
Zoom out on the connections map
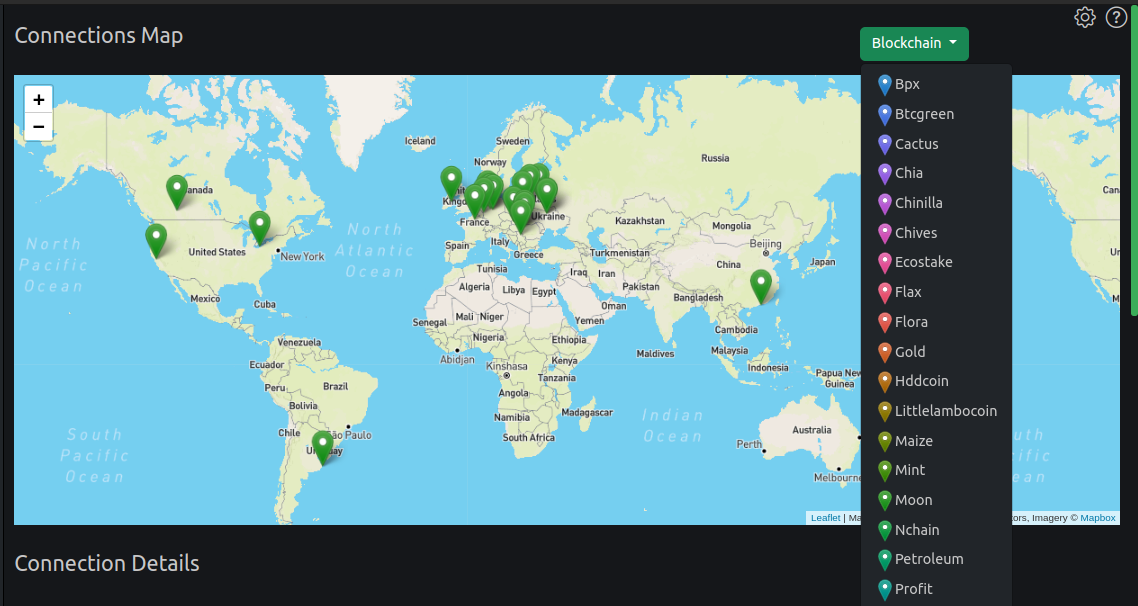[x=38, y=127]
